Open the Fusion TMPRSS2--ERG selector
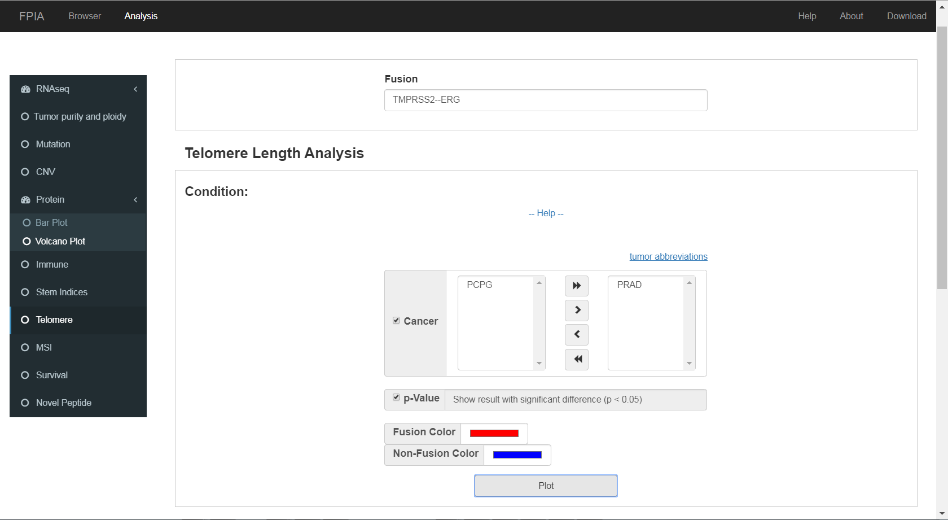Image resolution: width=948 pixels, height=520 pixels. pyautogui.click(x=545, y=100)
